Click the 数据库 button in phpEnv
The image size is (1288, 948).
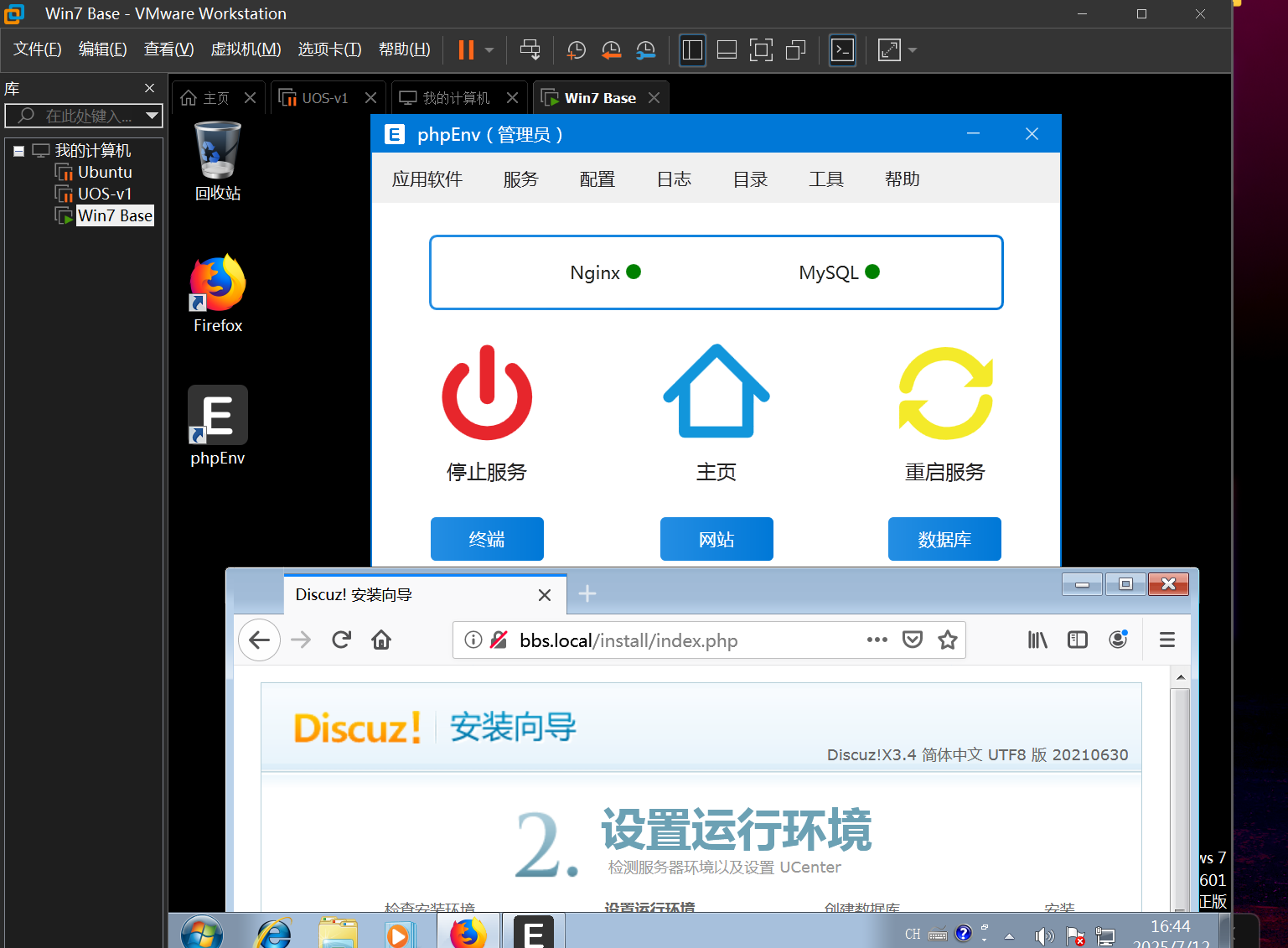pos(944,539)
